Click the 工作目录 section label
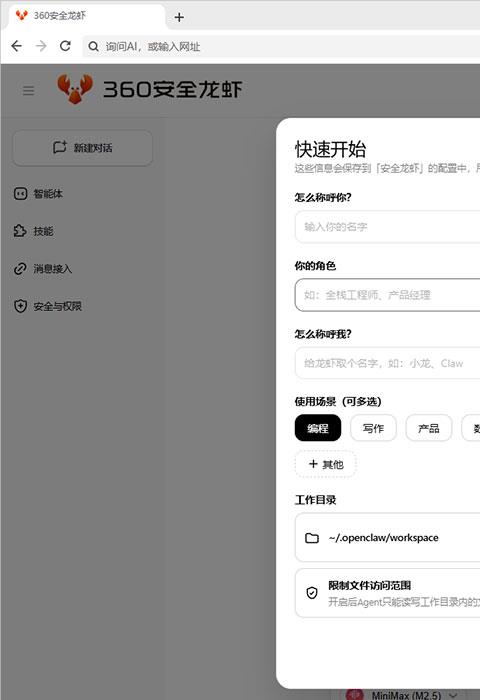The width and height of the screenshot is (480, 700). click(x=316, y=500)
